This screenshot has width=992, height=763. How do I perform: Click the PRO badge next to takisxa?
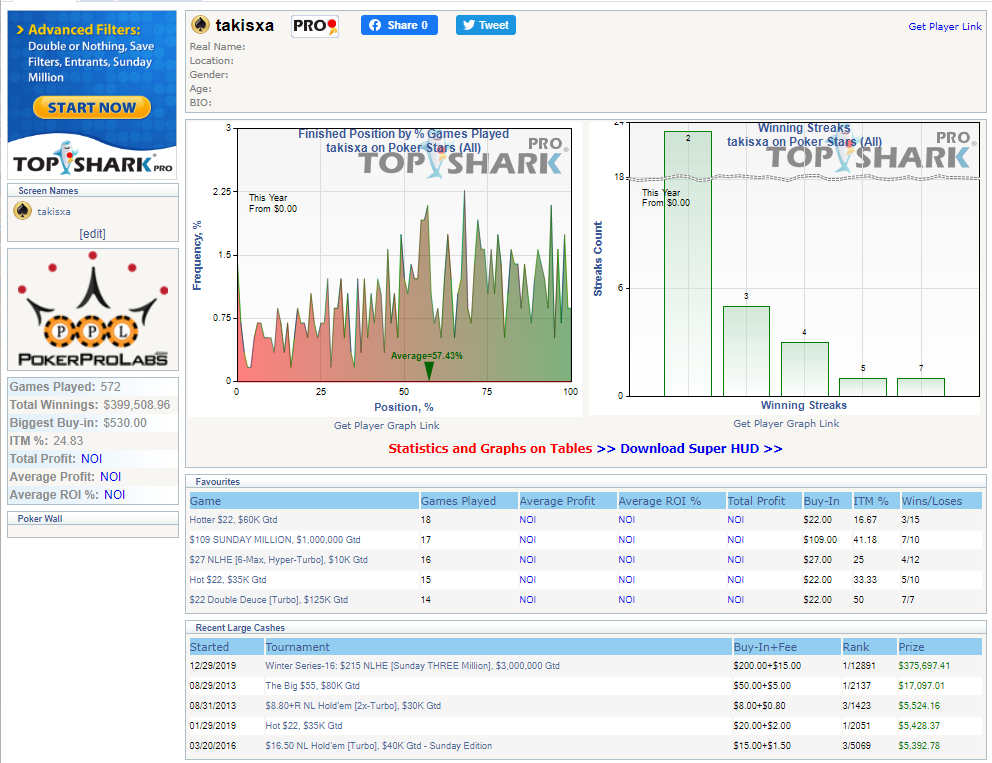[314, 26]
